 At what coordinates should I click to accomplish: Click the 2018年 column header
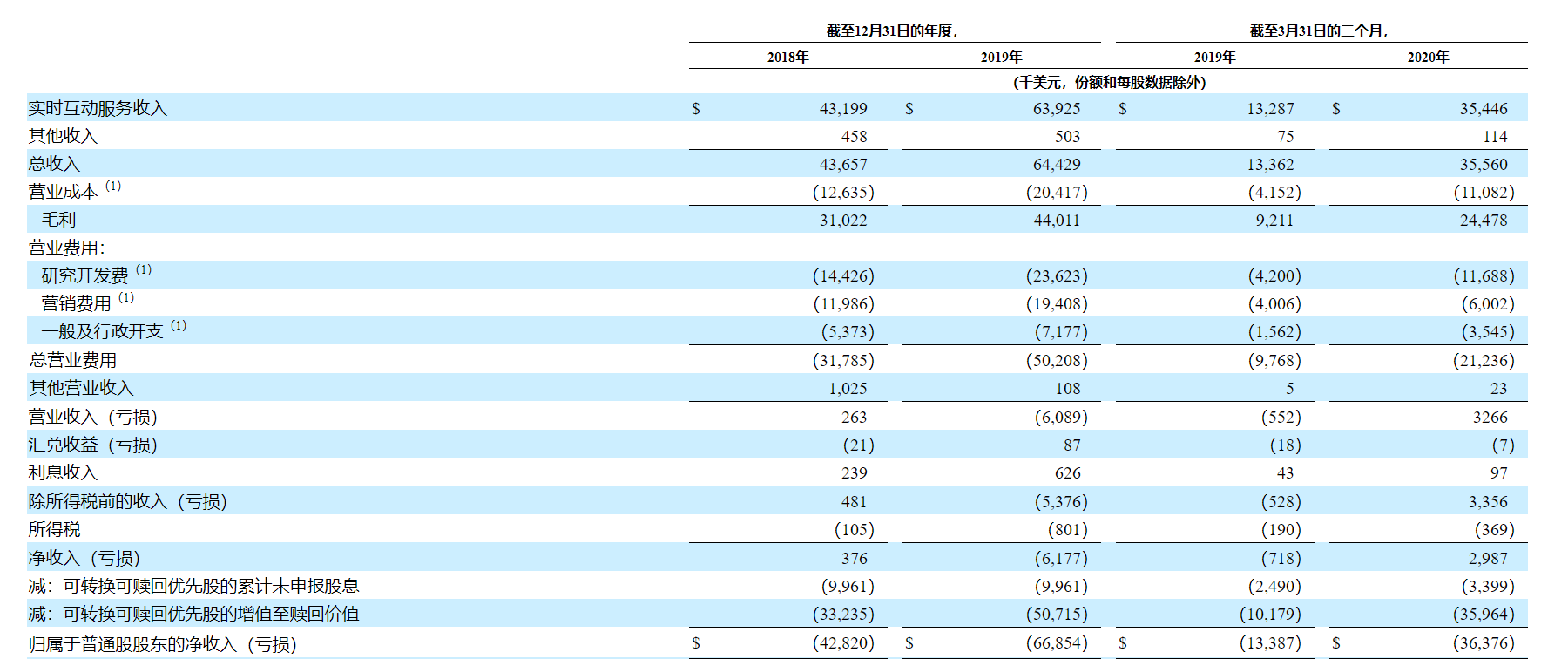pos(787,57)
